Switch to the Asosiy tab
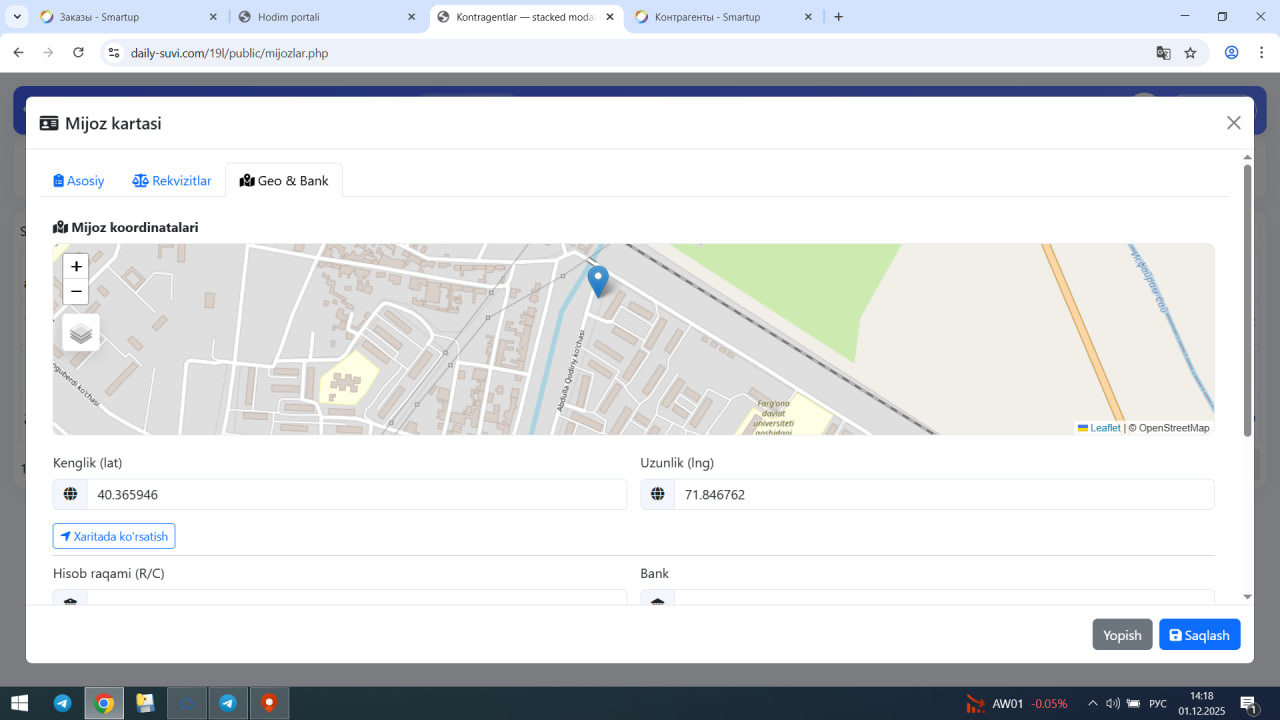Screen dimensions: 1280x720 pyautogui.click(x=79, y=181)
